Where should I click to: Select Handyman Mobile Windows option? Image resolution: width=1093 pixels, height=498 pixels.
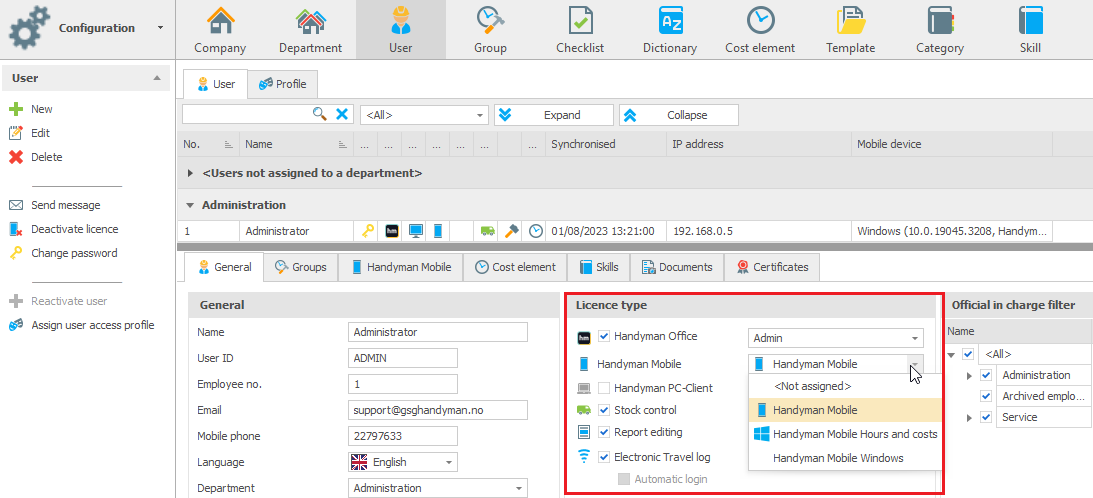pyautogui.click(x=845, y=458)
